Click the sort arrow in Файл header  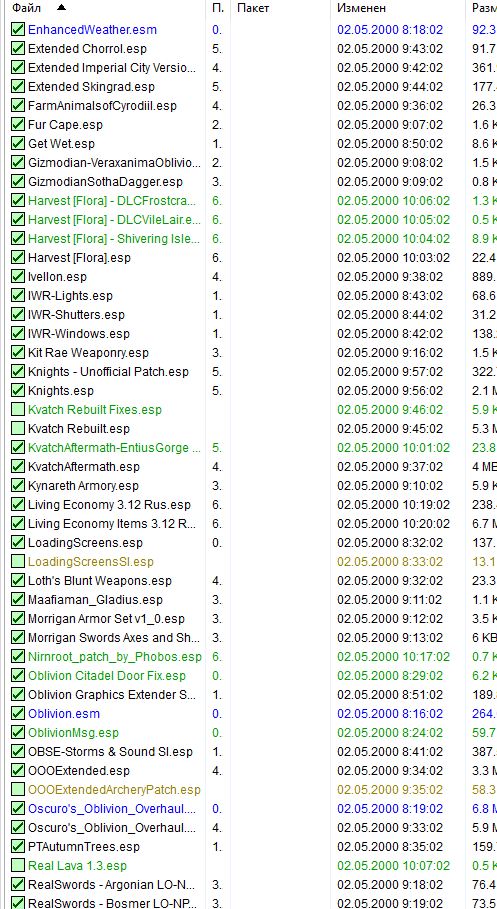(x=61, y=8)
